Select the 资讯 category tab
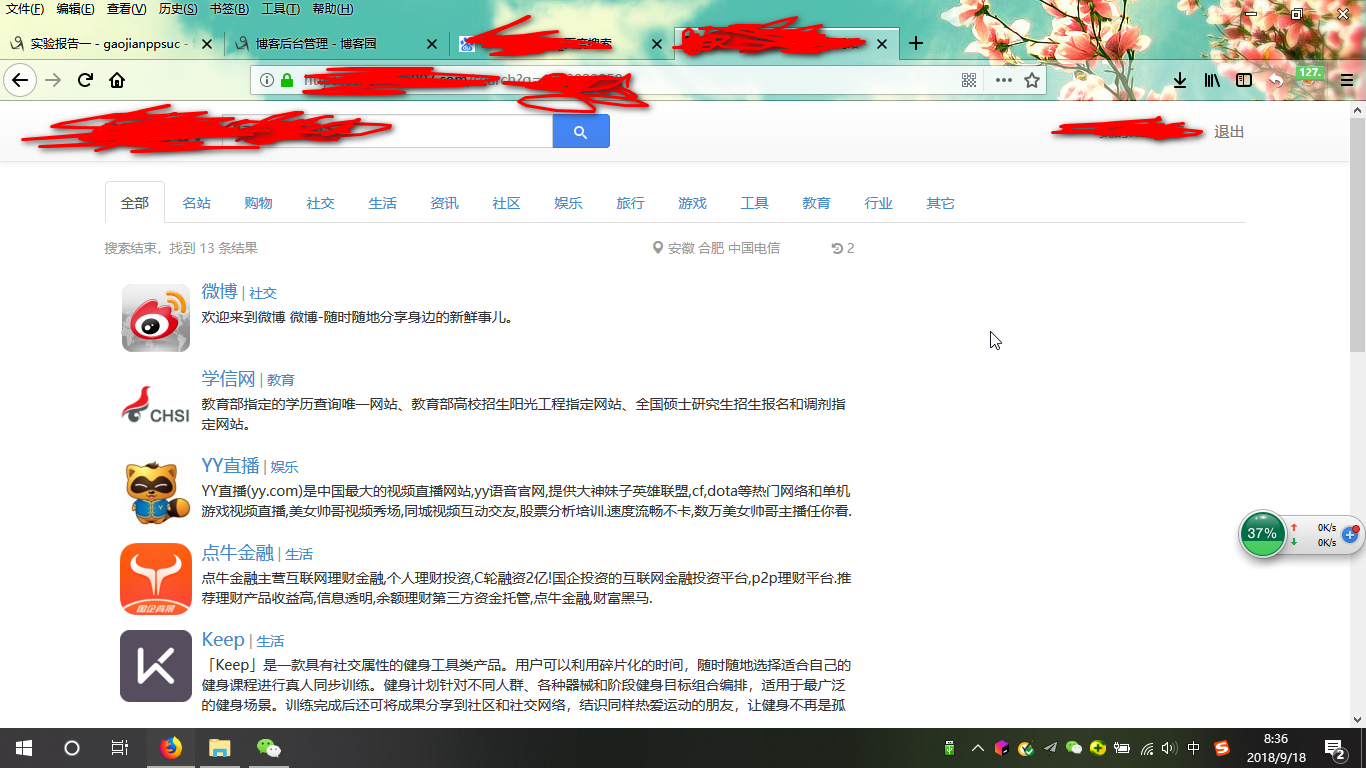 444,203
